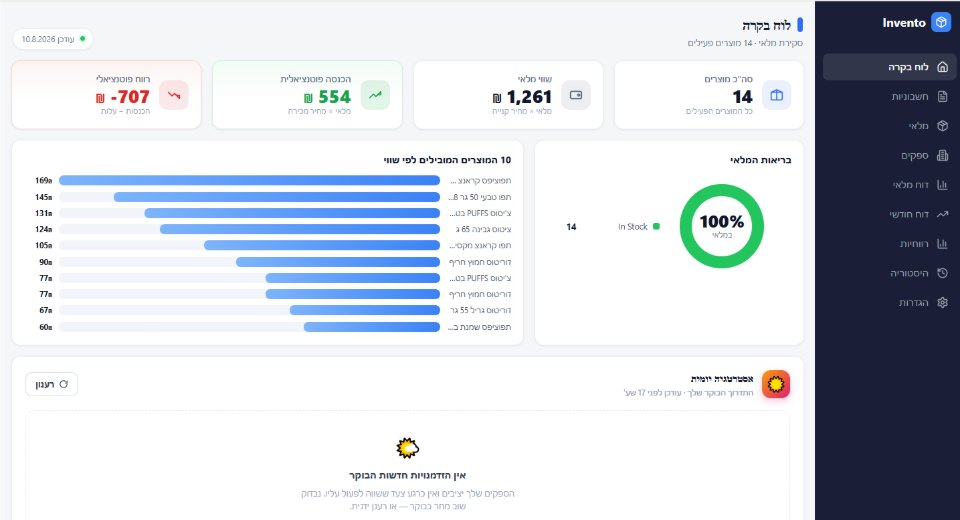This screenshot has height=520, width=960.
Task: Click the top 169 value product bar
Action: (x=249, y=180)
